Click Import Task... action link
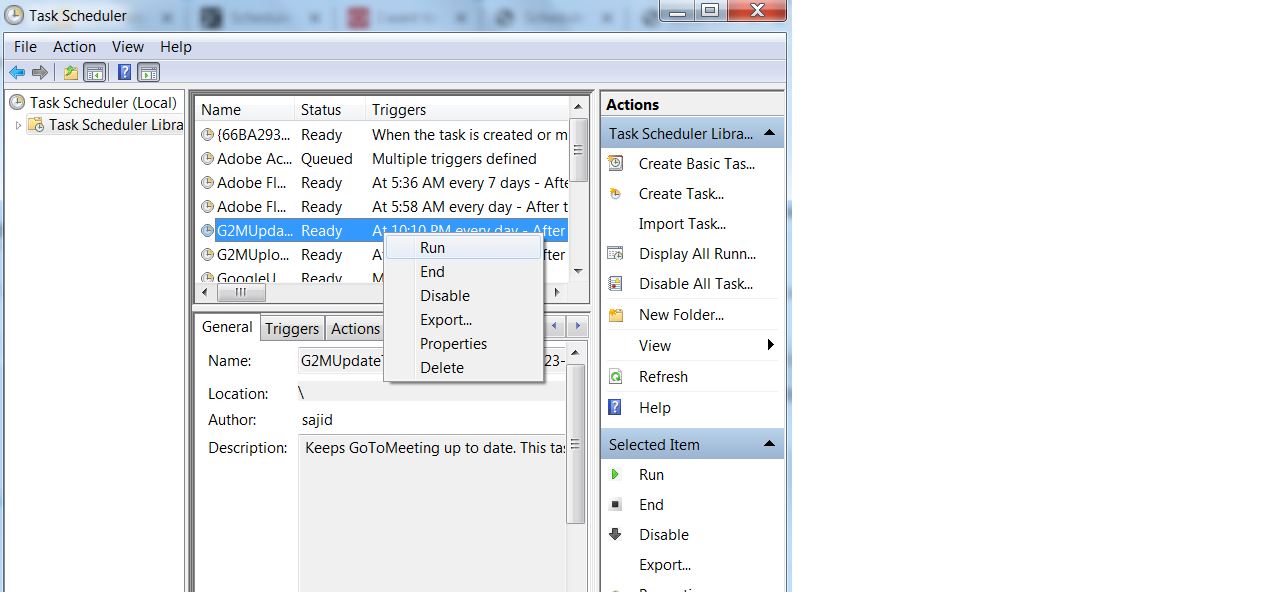 (x=682, y=224)
